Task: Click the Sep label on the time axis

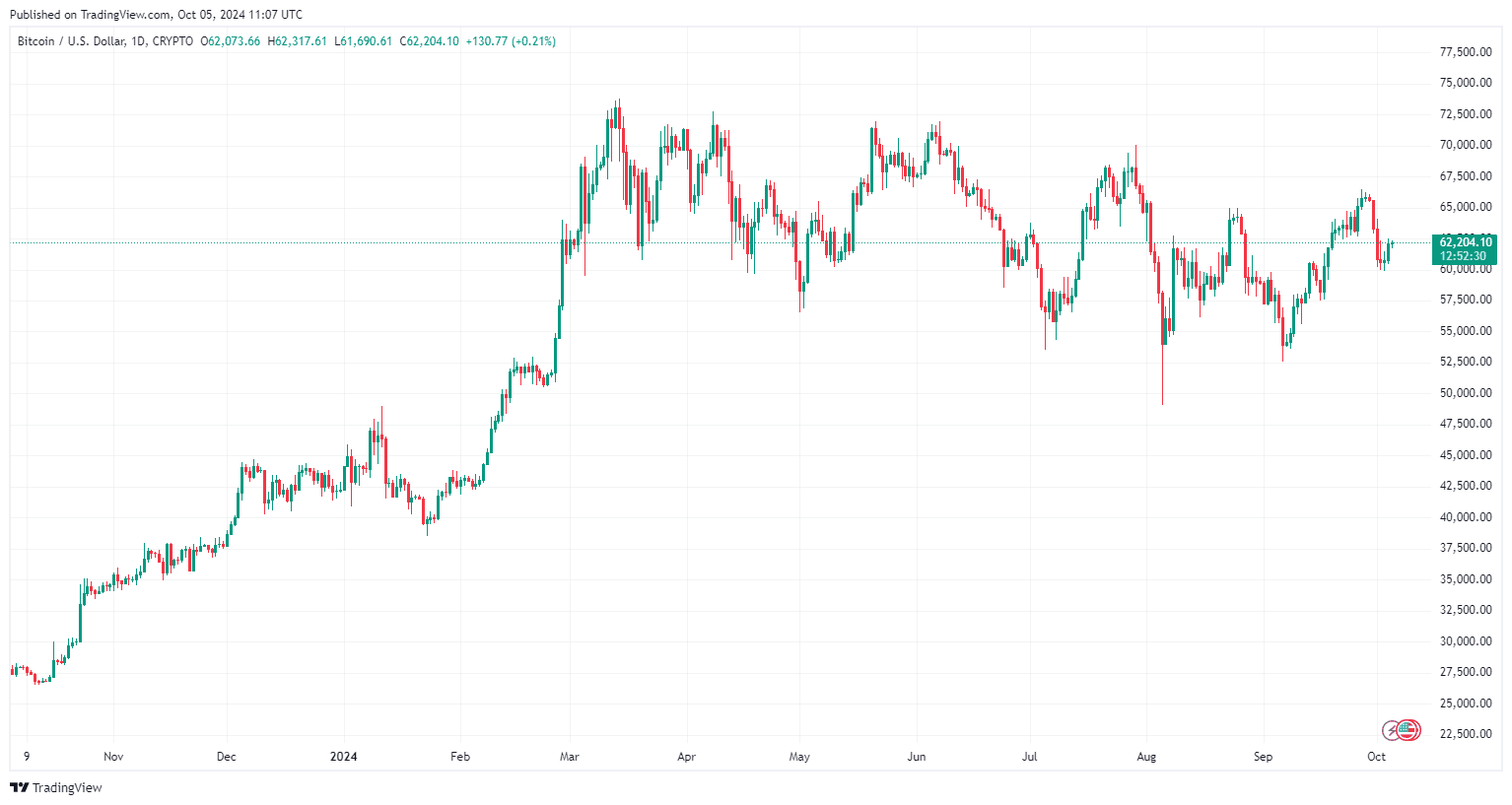Action: tap(1264, 757)
